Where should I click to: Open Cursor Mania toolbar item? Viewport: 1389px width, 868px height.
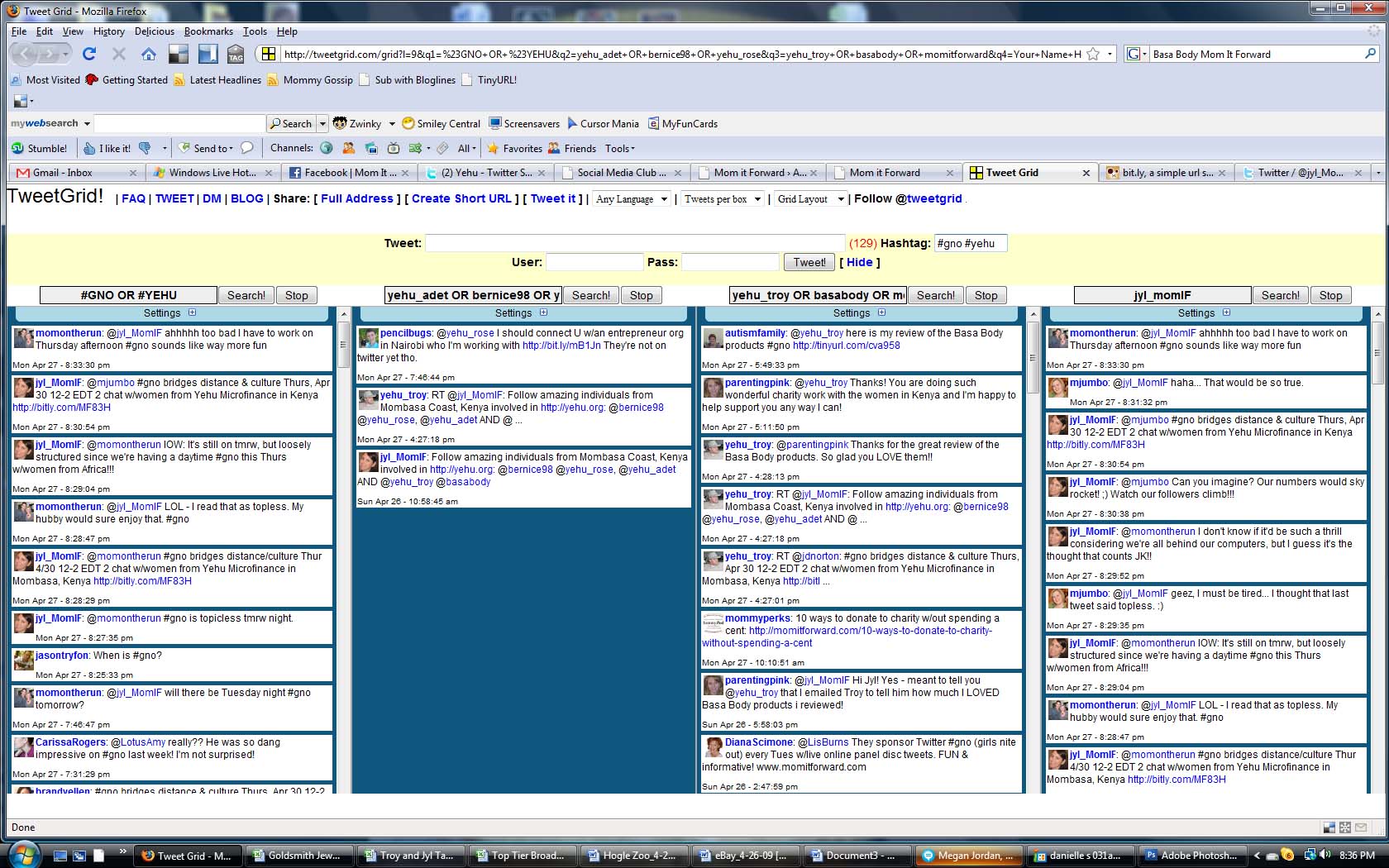(x=603, y=123)
